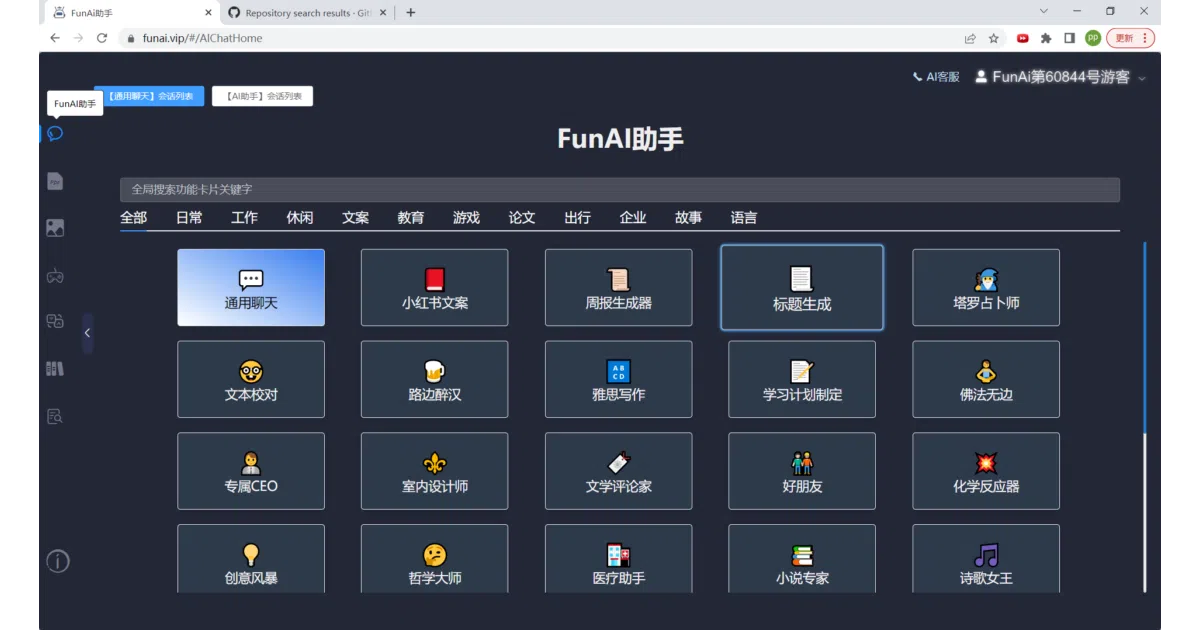This screenshot has height=630, width=1200.
Task: Reload the page in the browser
Action: (102, 38)
